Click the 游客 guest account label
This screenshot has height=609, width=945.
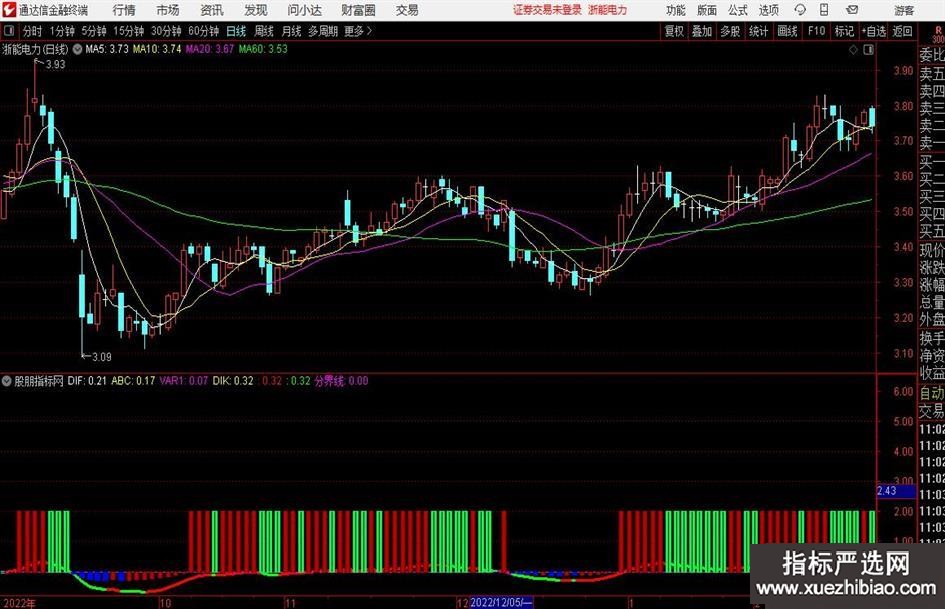point(904,10)
